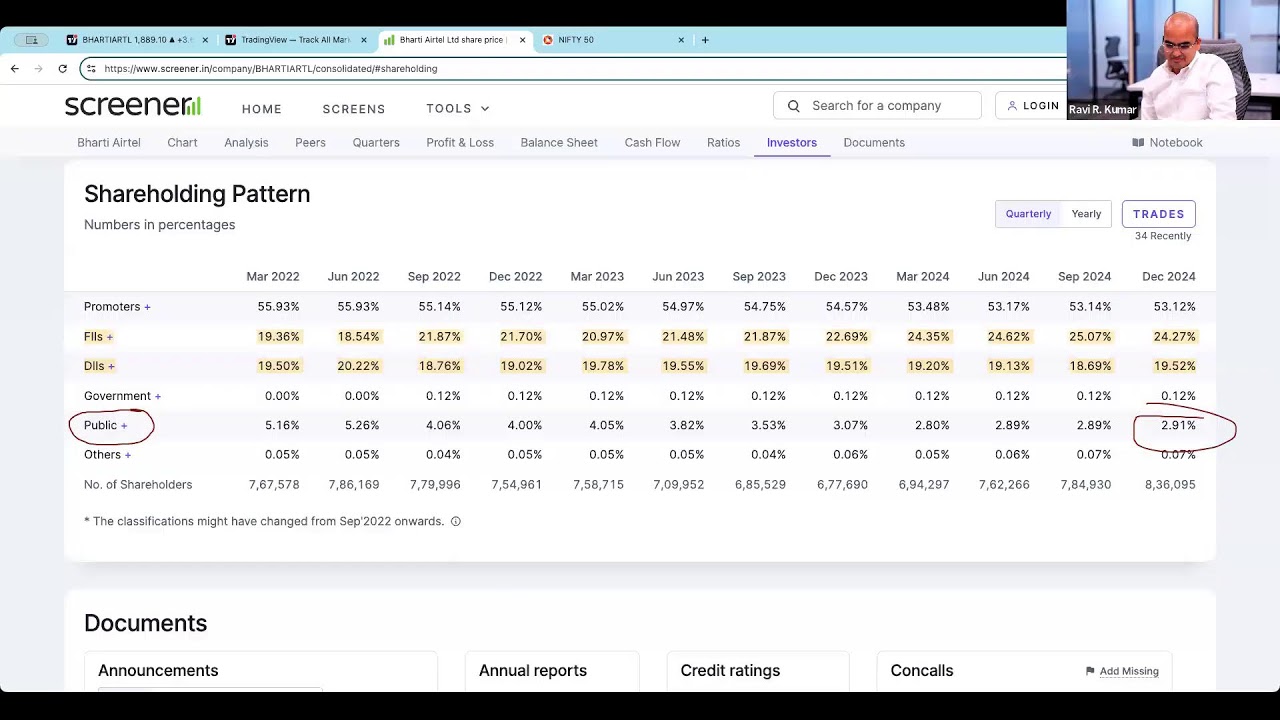1280x720 pixels.
Task: Close the NIFTY 50 tab
Action: coord(681,40)
